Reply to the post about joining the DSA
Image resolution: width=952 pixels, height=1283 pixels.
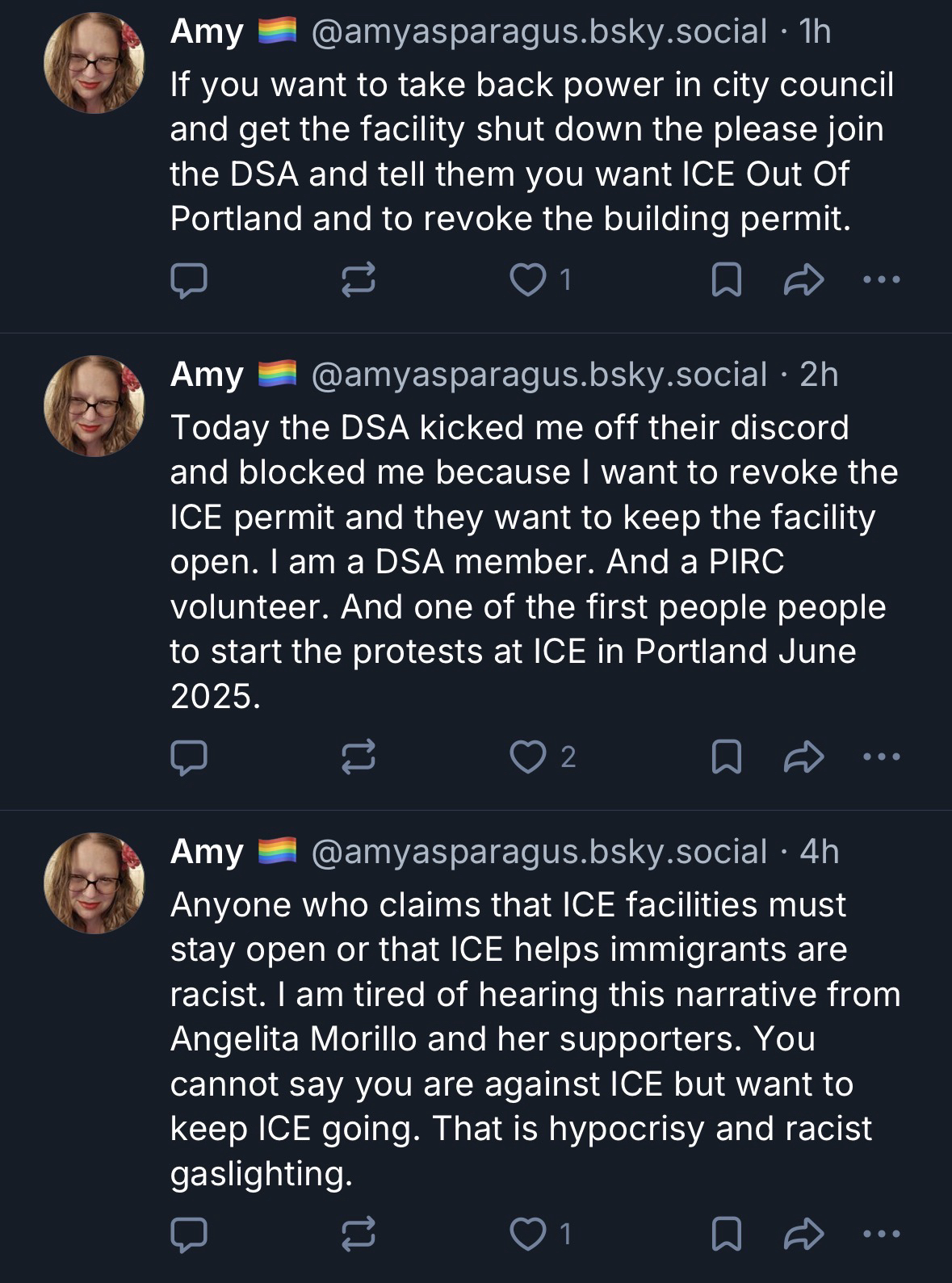click(189, 280)
